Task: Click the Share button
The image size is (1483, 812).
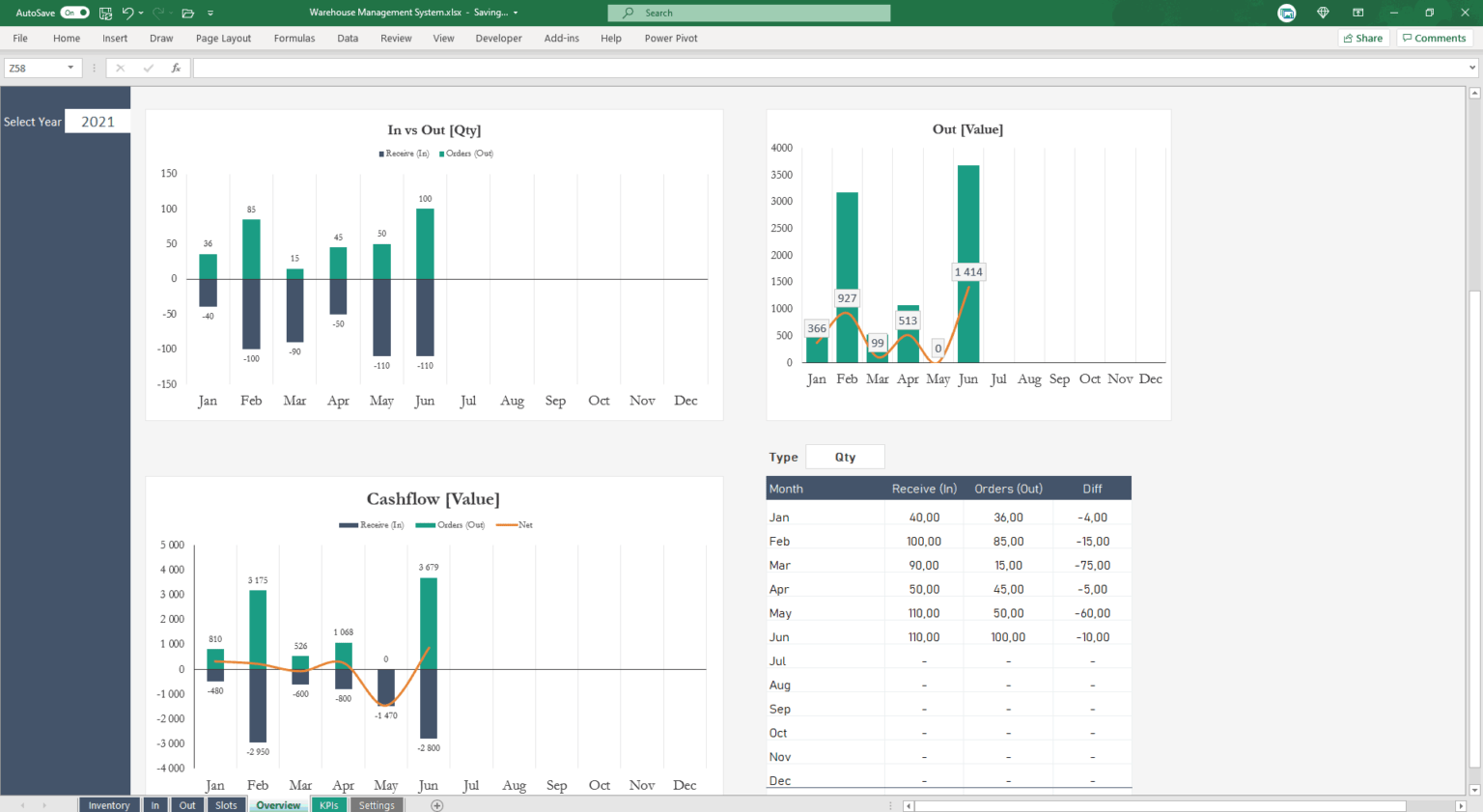Action: pos(1363,38)
